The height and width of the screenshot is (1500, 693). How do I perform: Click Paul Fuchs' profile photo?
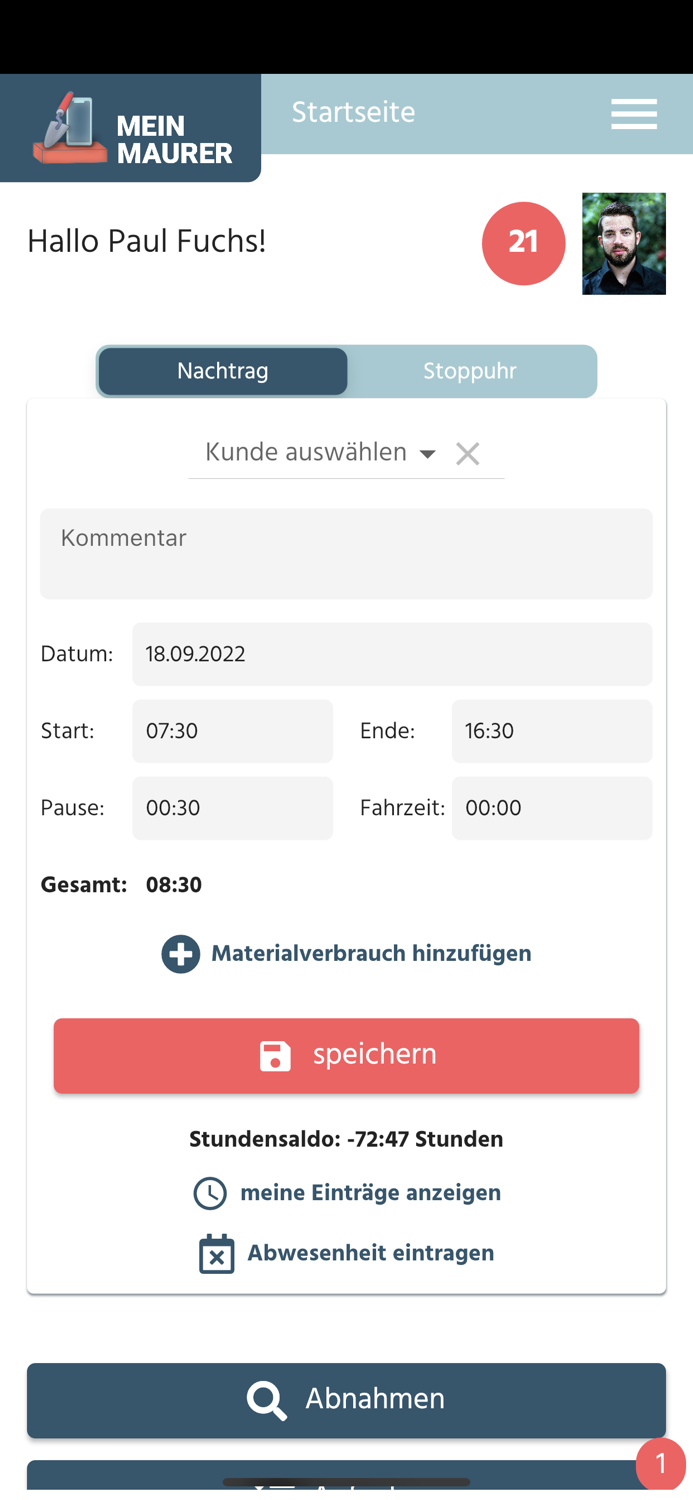623,243
